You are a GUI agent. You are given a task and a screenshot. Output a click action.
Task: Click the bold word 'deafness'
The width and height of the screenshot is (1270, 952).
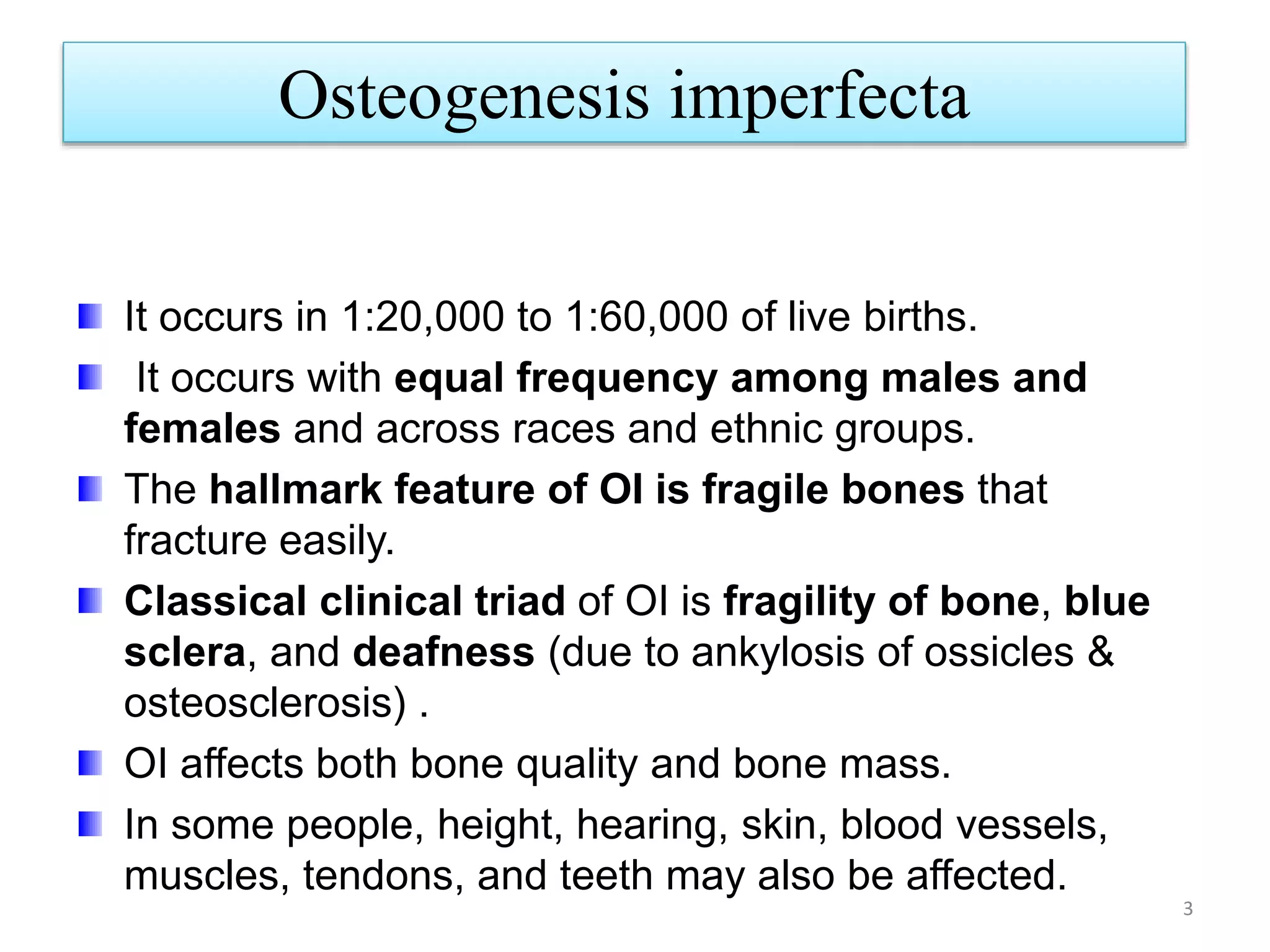[x=443, y=651]
